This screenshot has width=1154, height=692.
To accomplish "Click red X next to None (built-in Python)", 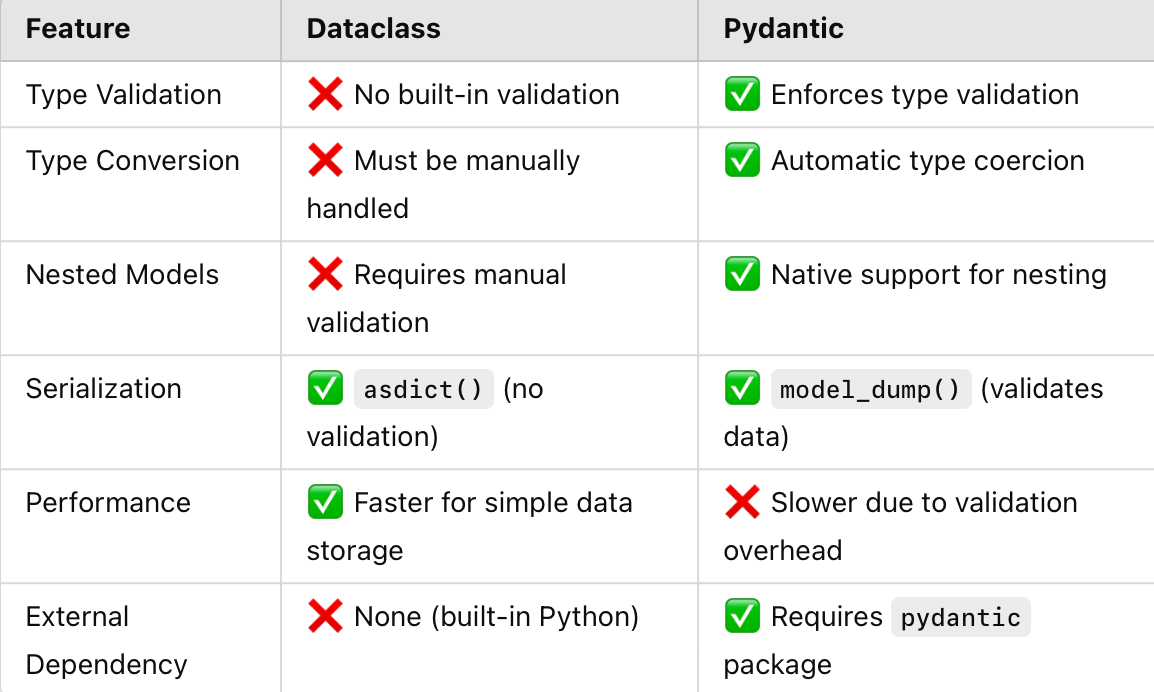I will pyautogui.click(x=325, y=617).
